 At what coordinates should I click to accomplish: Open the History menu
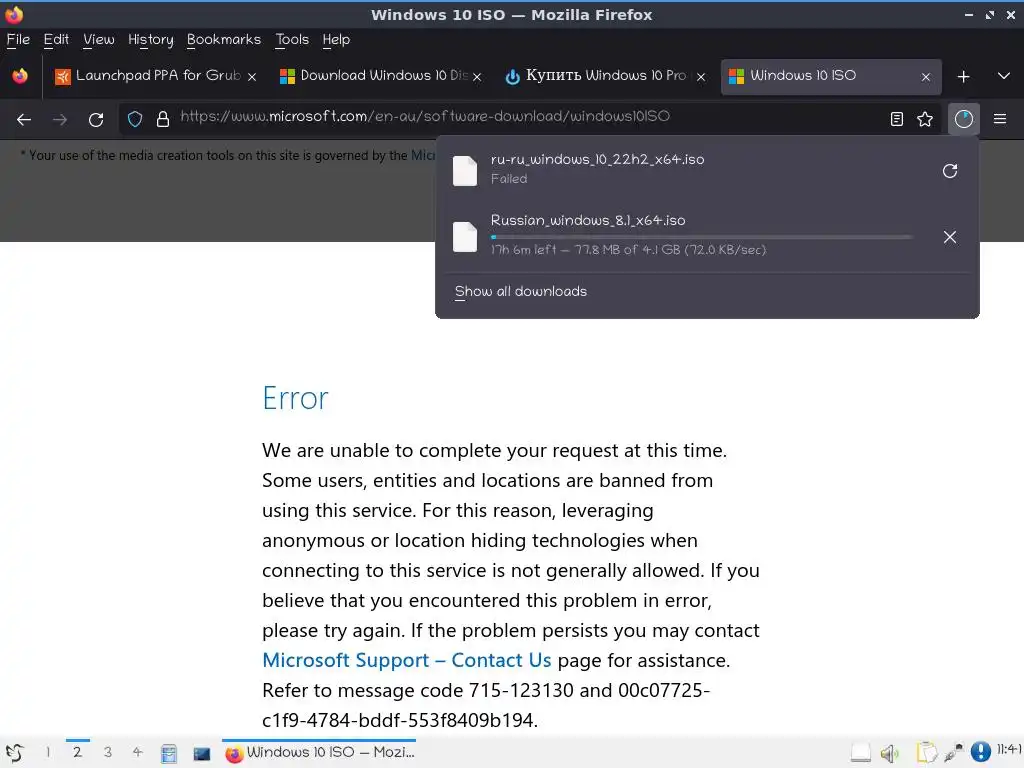click(x=151, y=40)
